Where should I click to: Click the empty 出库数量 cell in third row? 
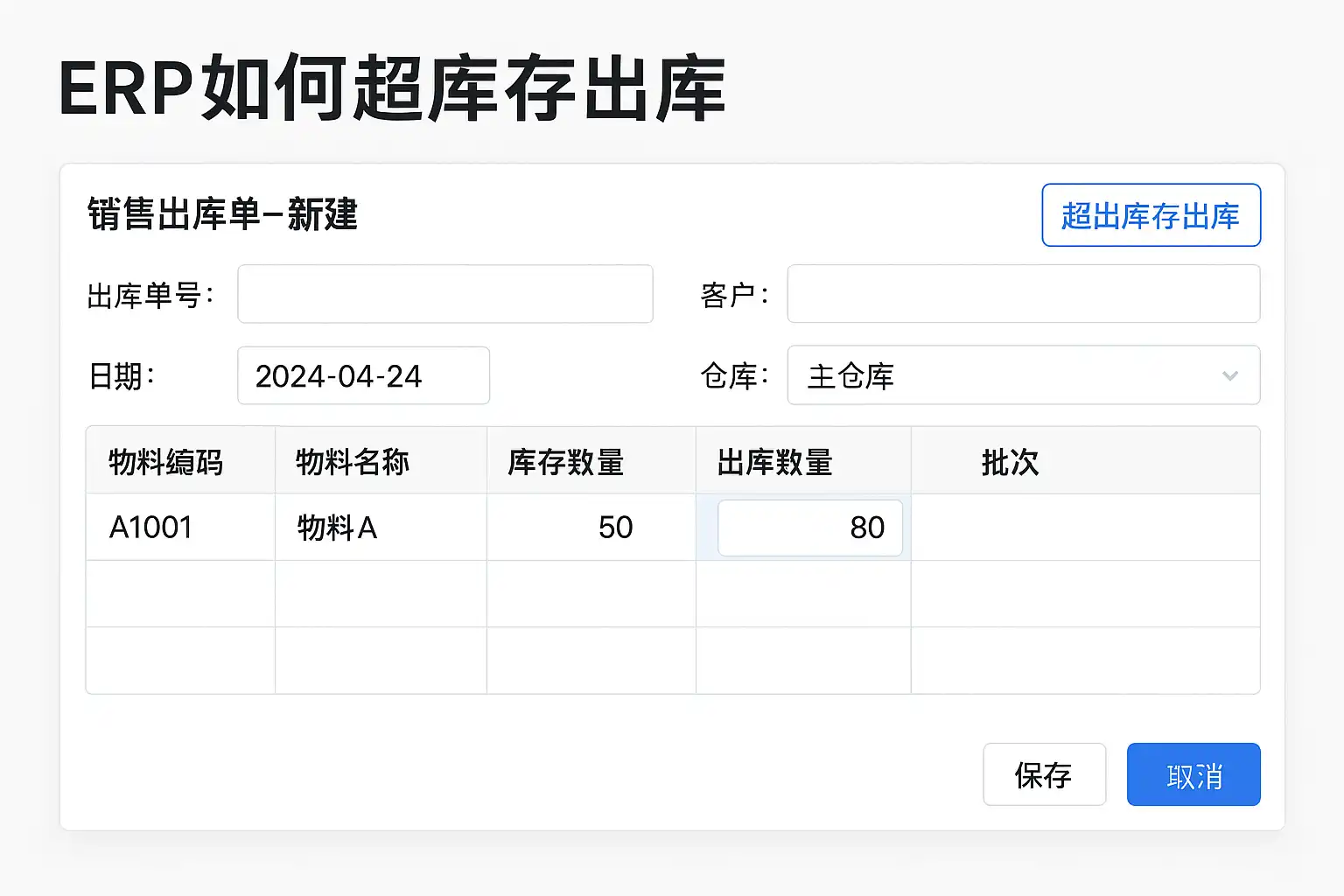(802, 661)
